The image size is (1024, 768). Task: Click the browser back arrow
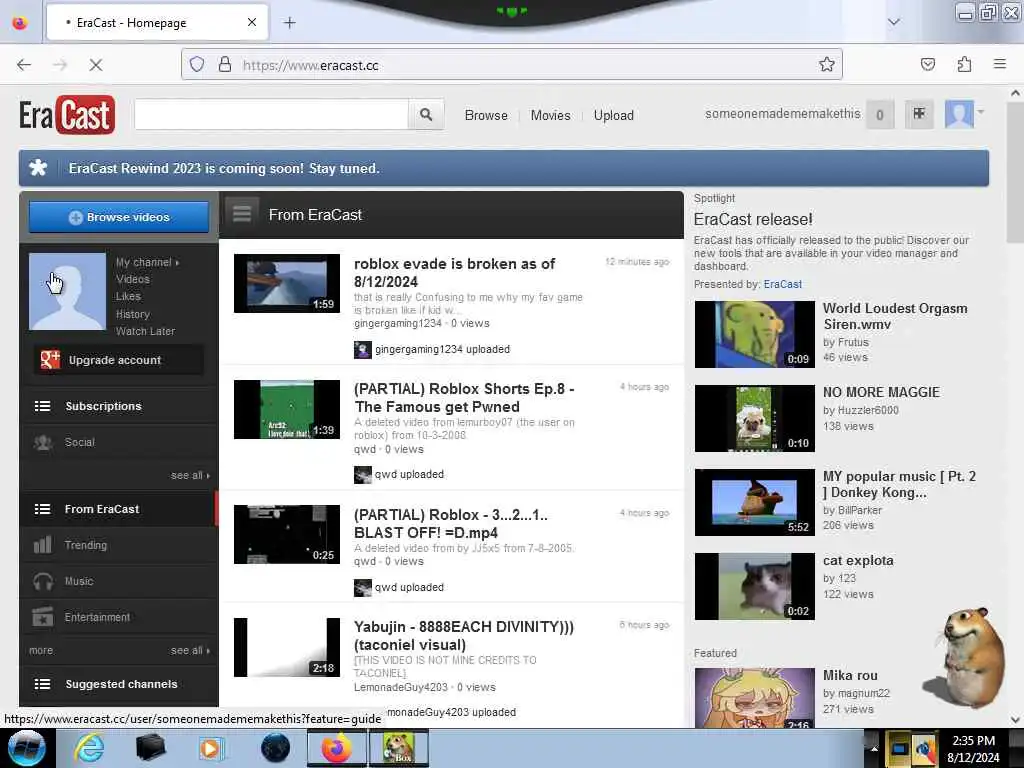click(x=24, y=65)
